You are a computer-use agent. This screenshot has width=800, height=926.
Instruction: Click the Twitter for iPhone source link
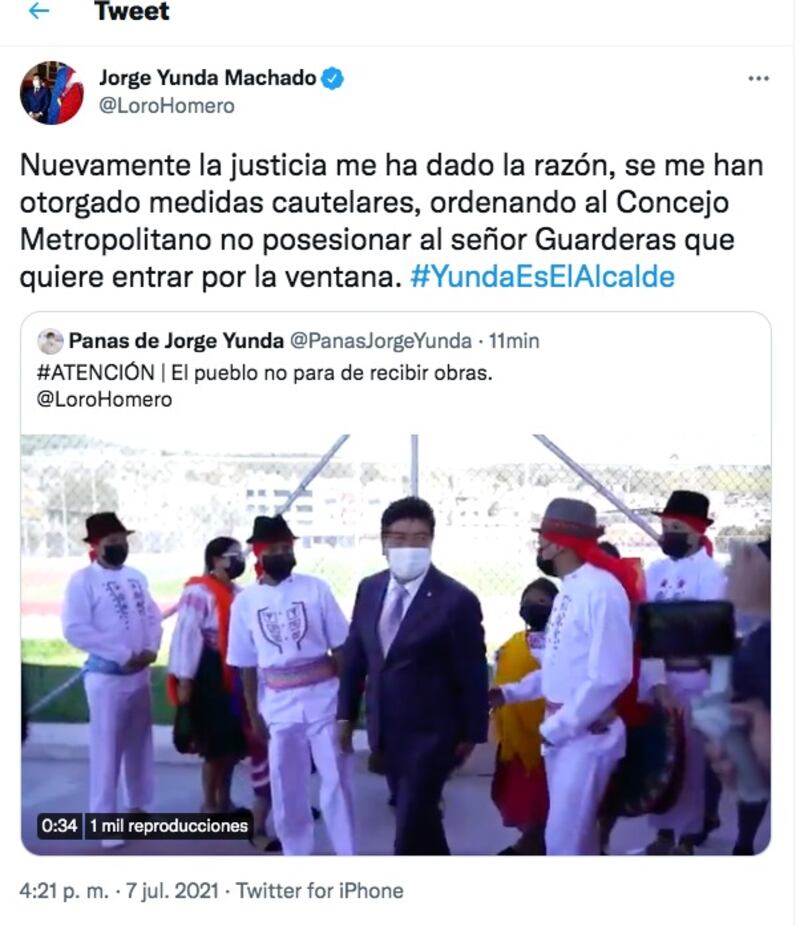pyautogui.click(x=320, y=891)
